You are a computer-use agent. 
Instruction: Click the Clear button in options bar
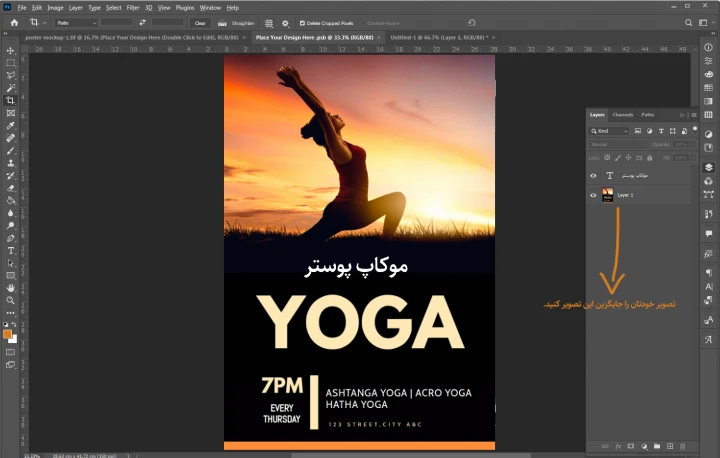click(x=200, y=22)
